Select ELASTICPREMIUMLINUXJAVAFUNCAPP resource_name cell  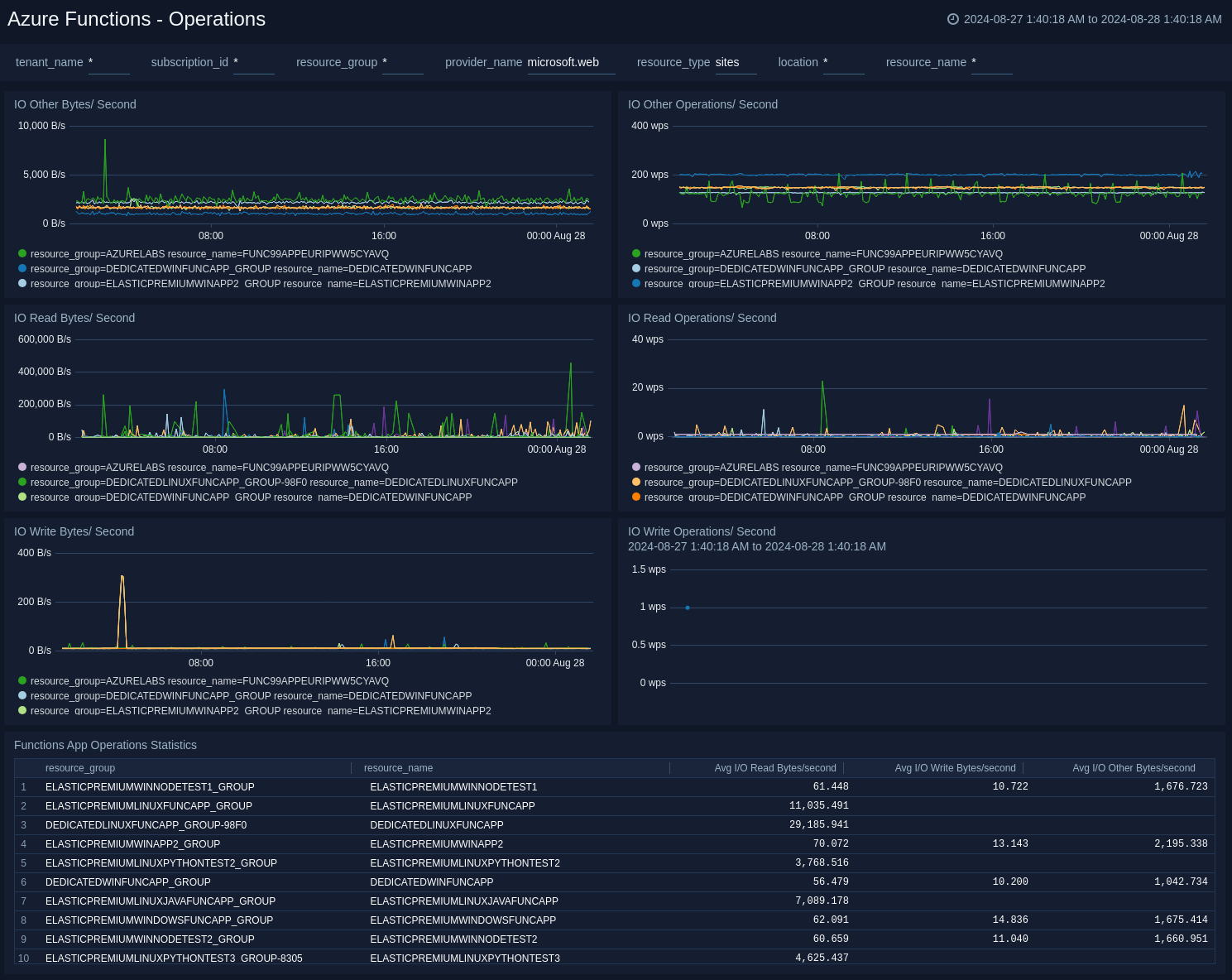point(464,901)
